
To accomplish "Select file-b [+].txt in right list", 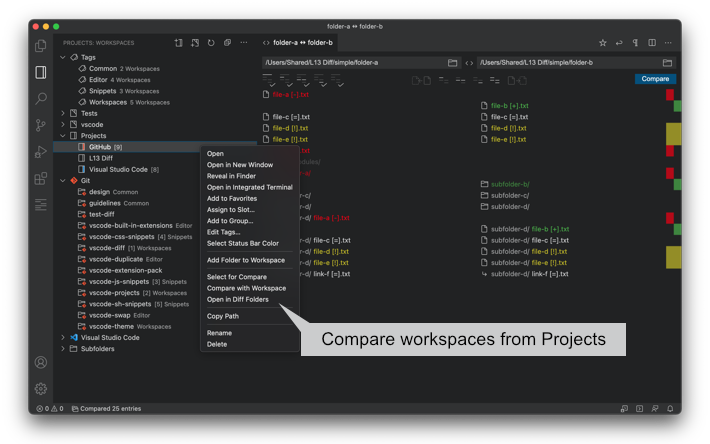I will coord(509,106).
